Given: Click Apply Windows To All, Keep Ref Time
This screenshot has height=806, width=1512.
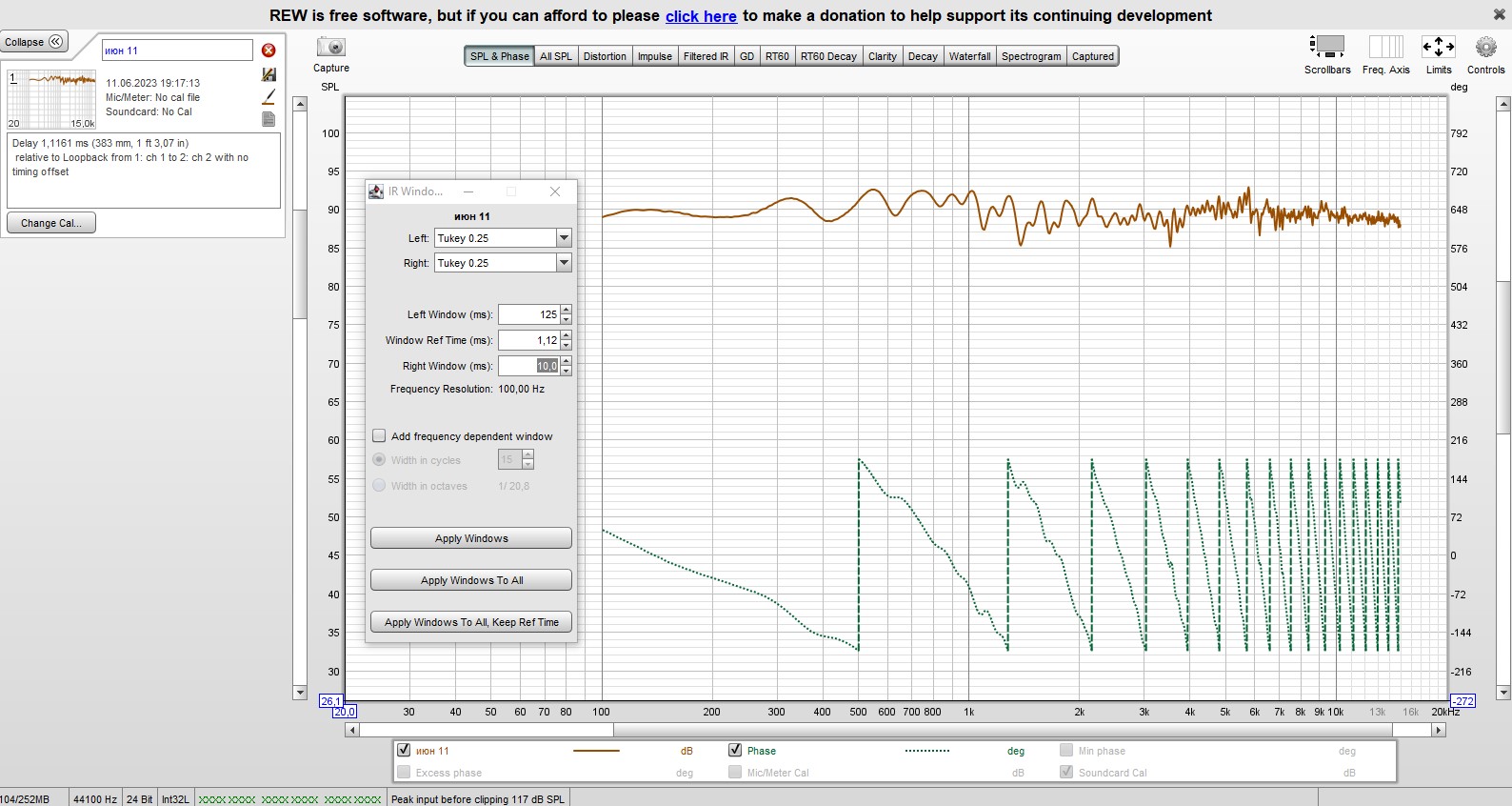Looking at the screenshot, I should click(471, 622).
